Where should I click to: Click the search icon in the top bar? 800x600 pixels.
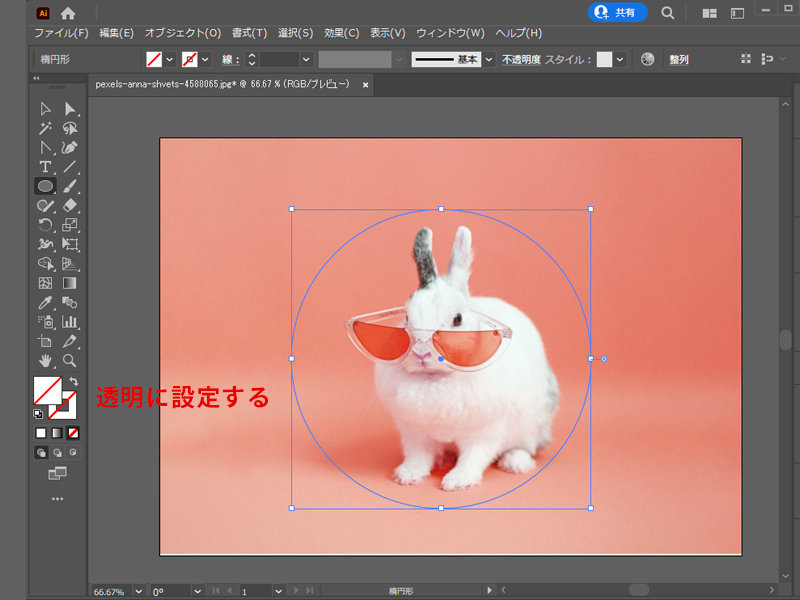[x=667, y=13]
